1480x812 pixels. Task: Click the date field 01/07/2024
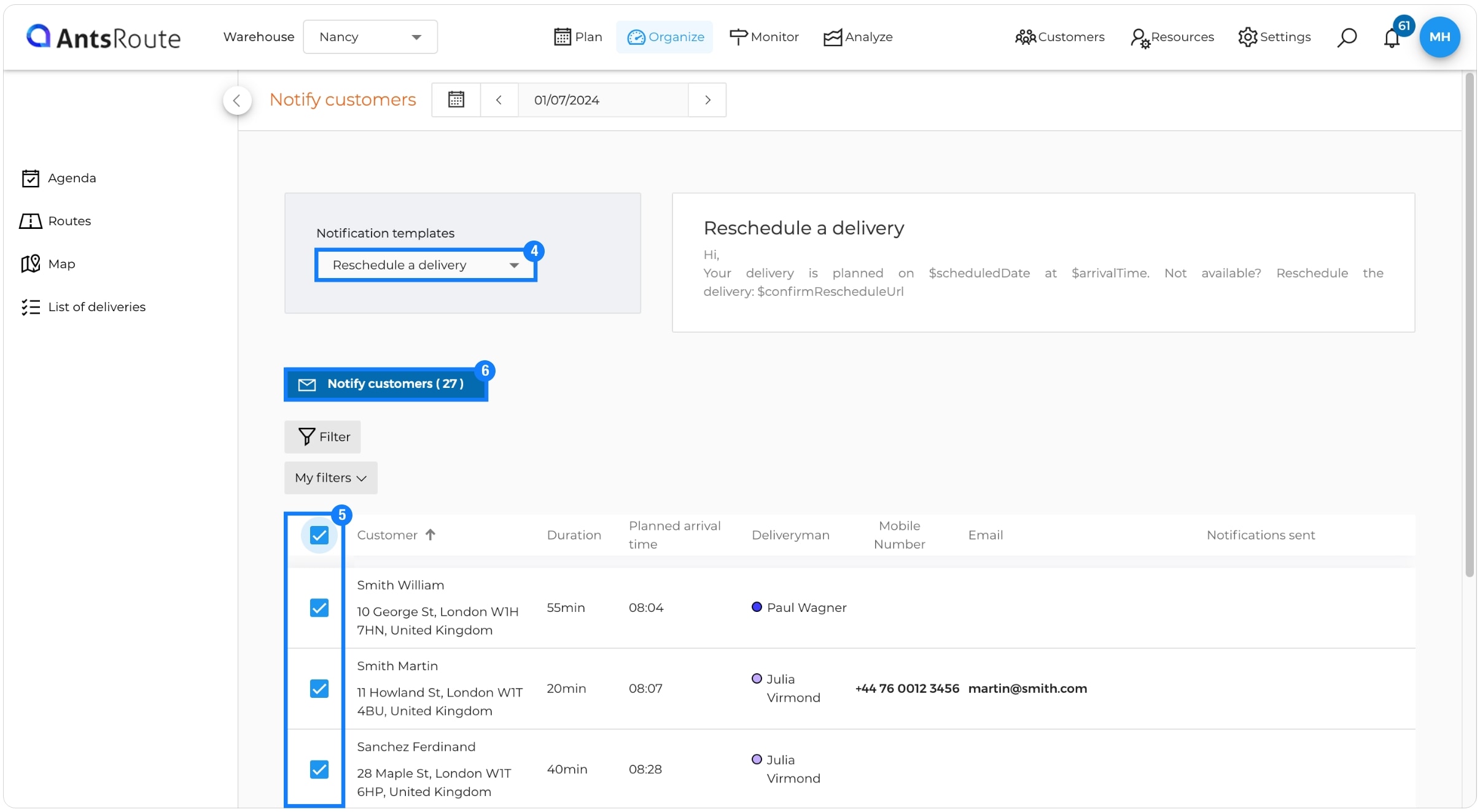coord(603,99)
